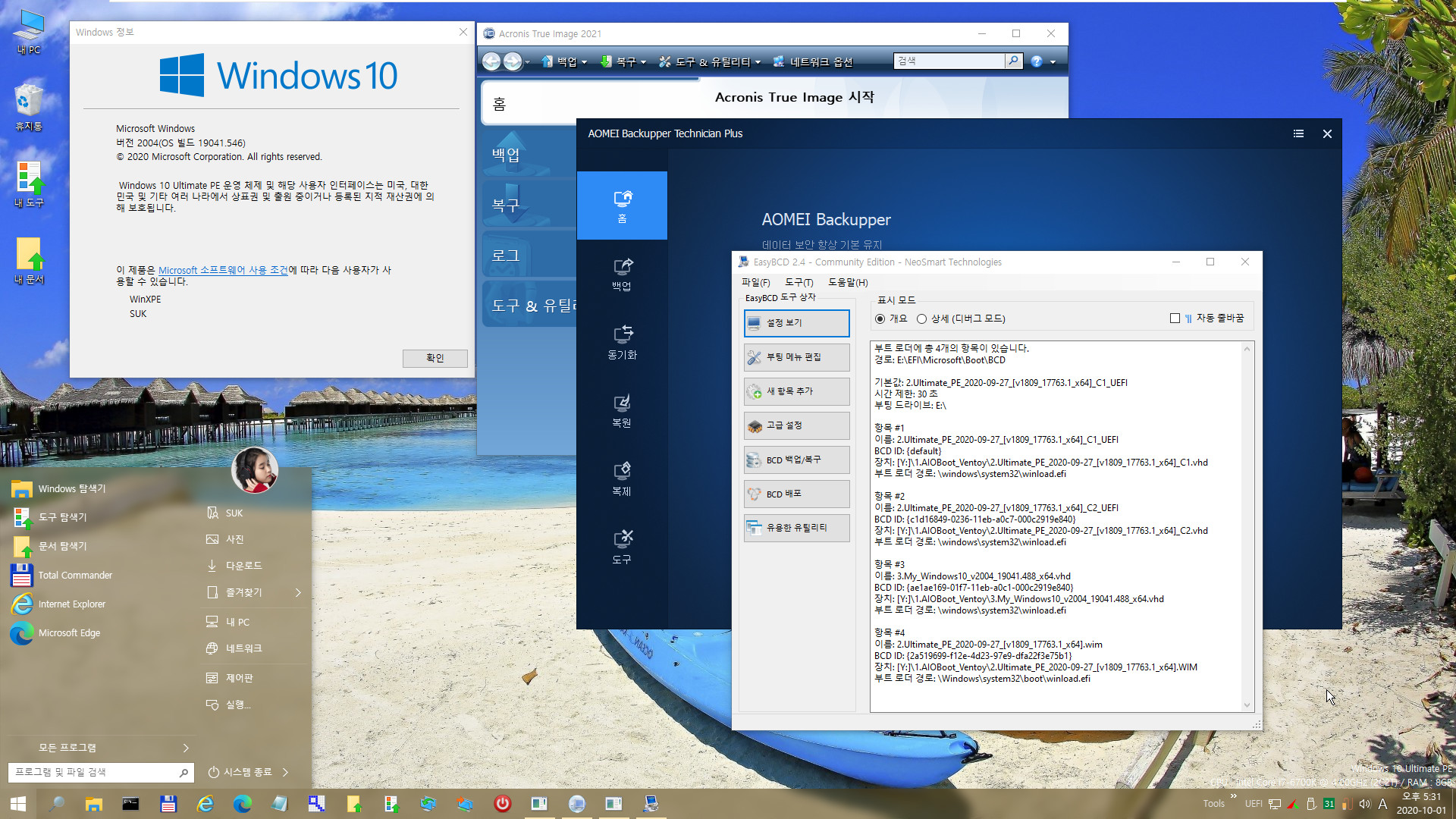Click Acronis help question mark icon
The width and height of the screenshot is (1456, 819).
[1037, 61]
